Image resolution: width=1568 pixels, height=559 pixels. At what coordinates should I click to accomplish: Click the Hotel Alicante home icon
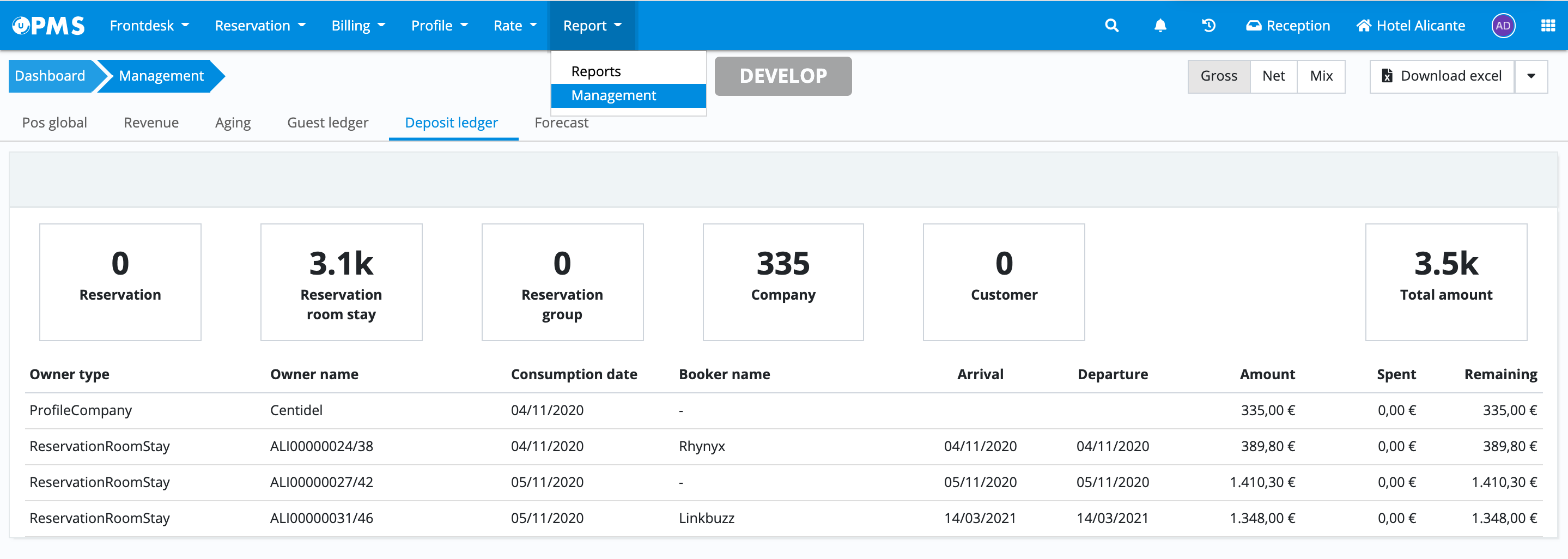point(1364,26)
